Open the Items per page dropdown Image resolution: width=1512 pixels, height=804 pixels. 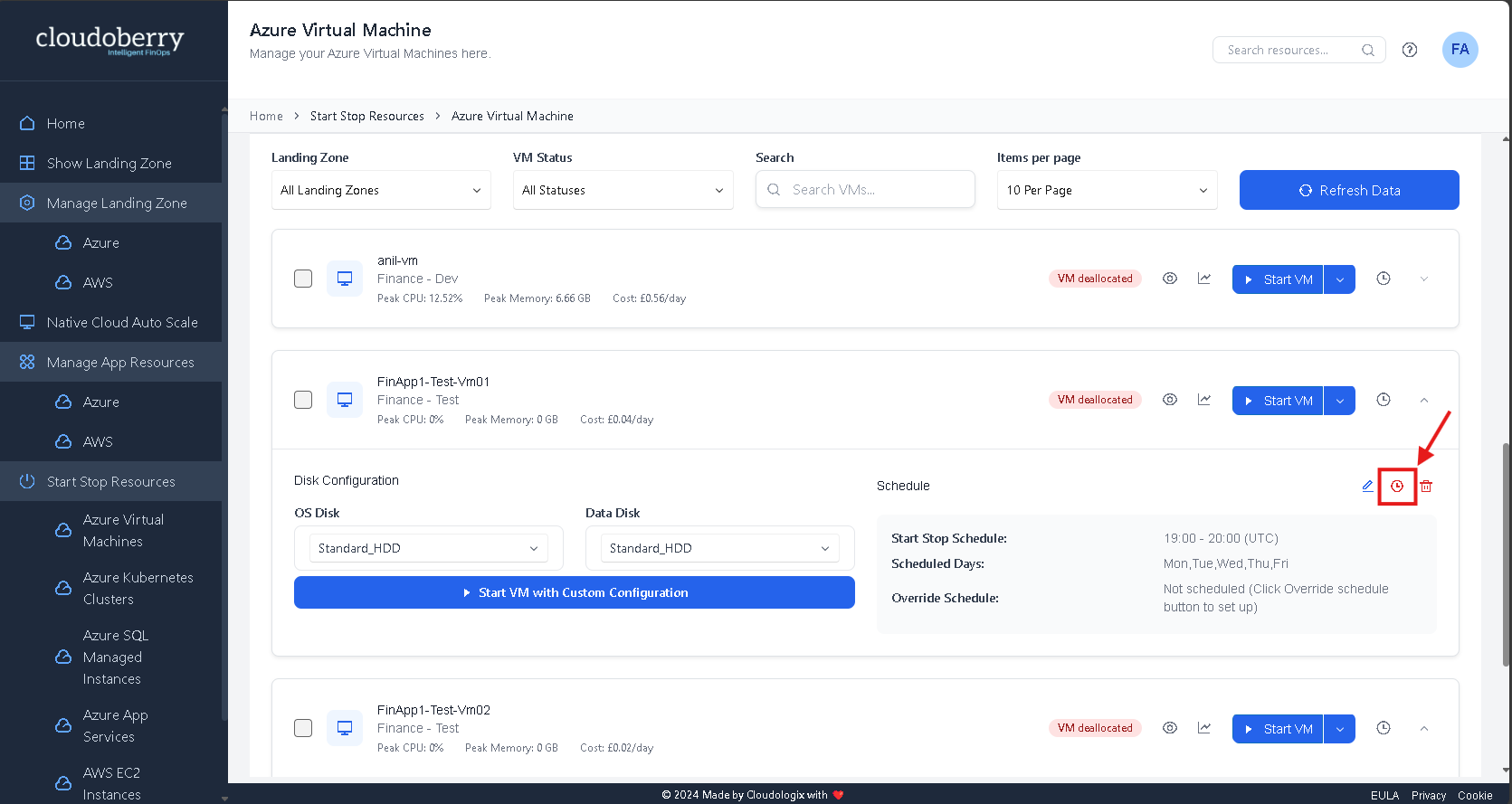1107,190
